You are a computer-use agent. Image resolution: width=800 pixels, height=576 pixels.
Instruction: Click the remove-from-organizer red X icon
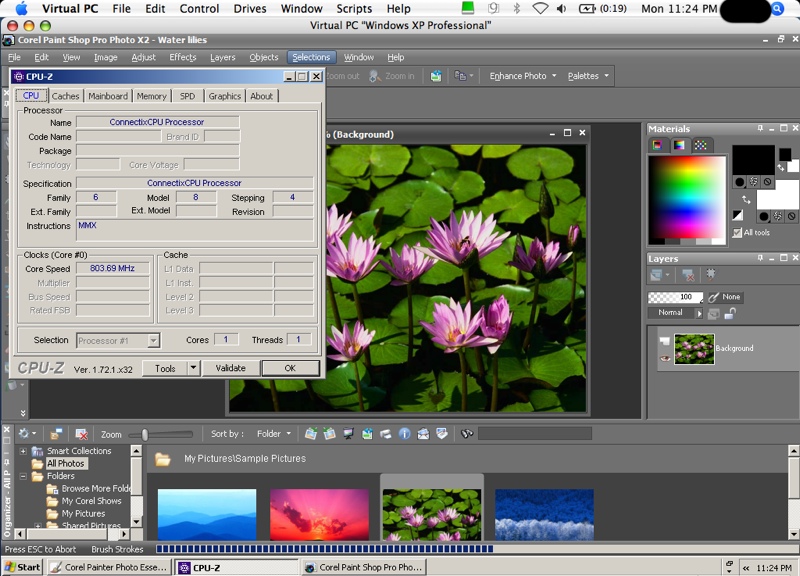click(x=81, y=434)
